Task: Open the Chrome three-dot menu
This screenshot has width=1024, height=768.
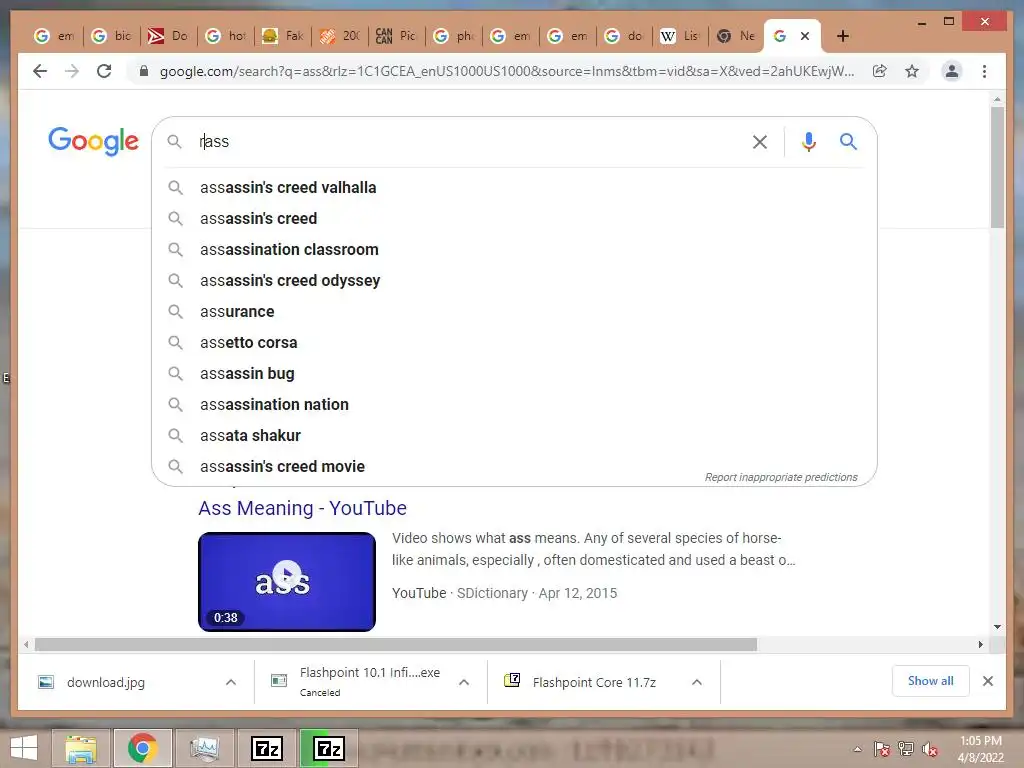Action: pyautogui.click(x=984, y=71)
